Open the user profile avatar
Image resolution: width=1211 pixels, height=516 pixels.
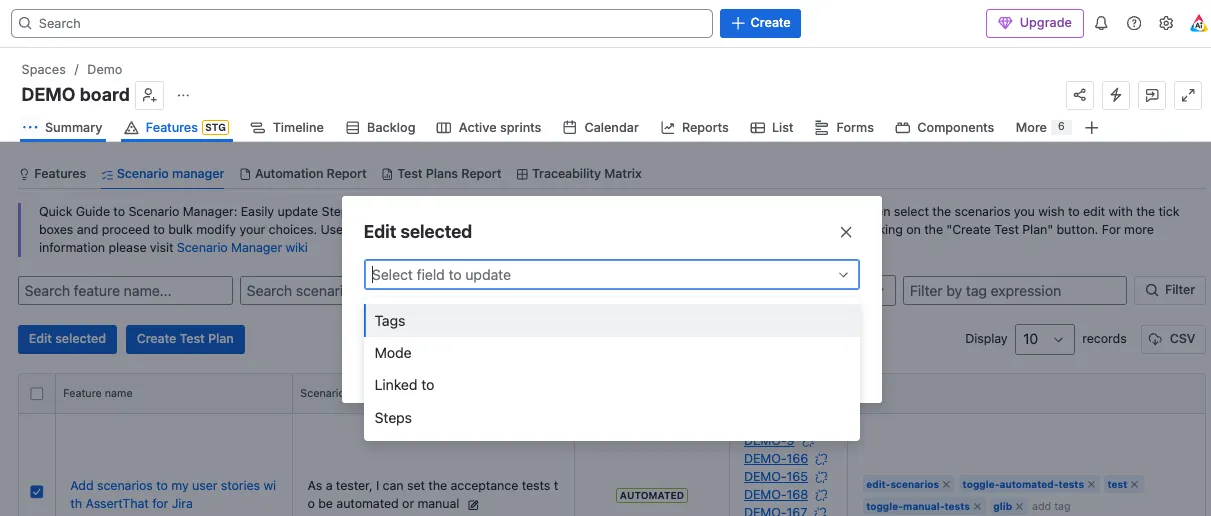coord(1198,23)
